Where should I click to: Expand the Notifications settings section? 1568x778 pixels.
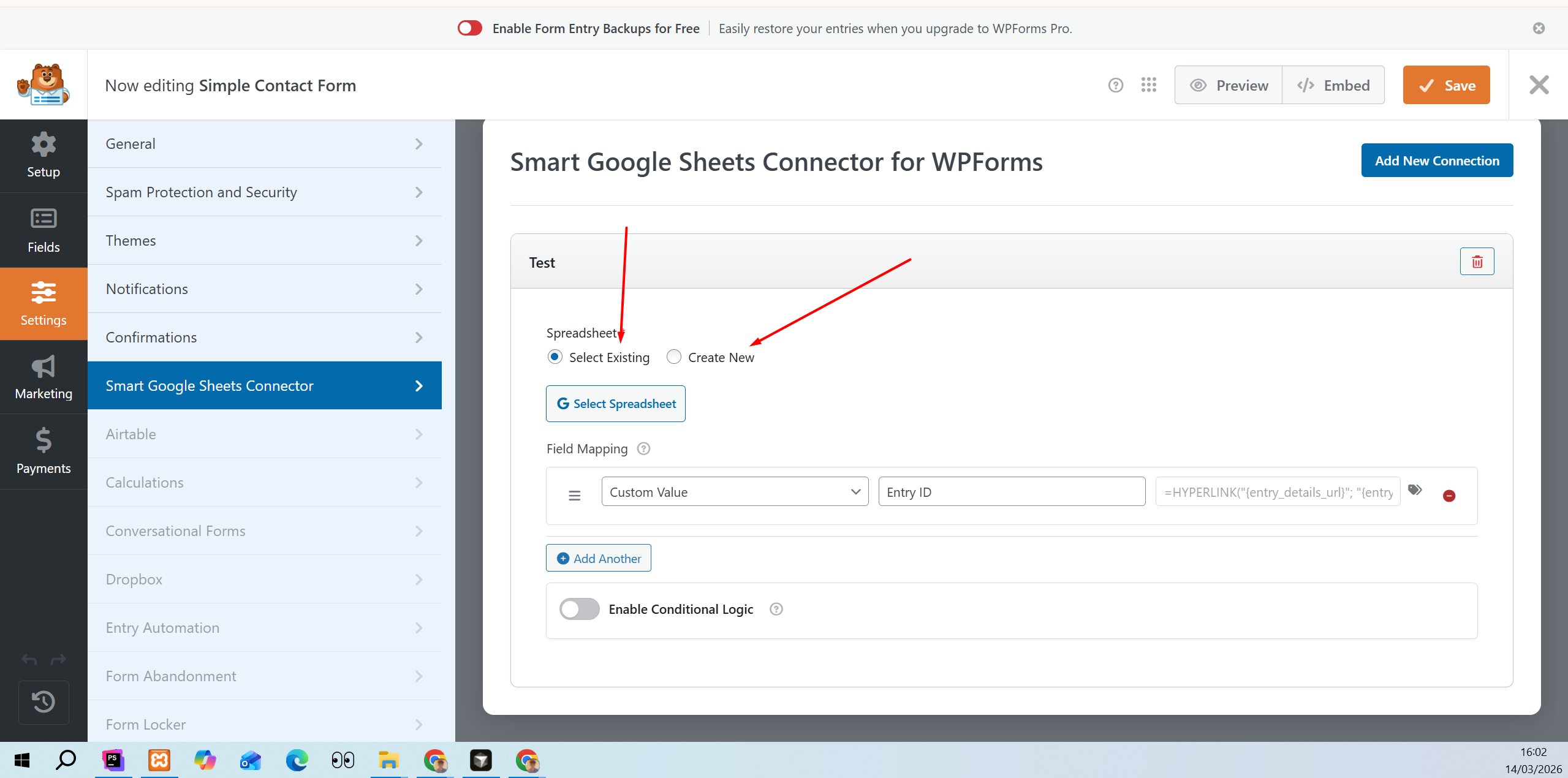(x=265, y=289)
